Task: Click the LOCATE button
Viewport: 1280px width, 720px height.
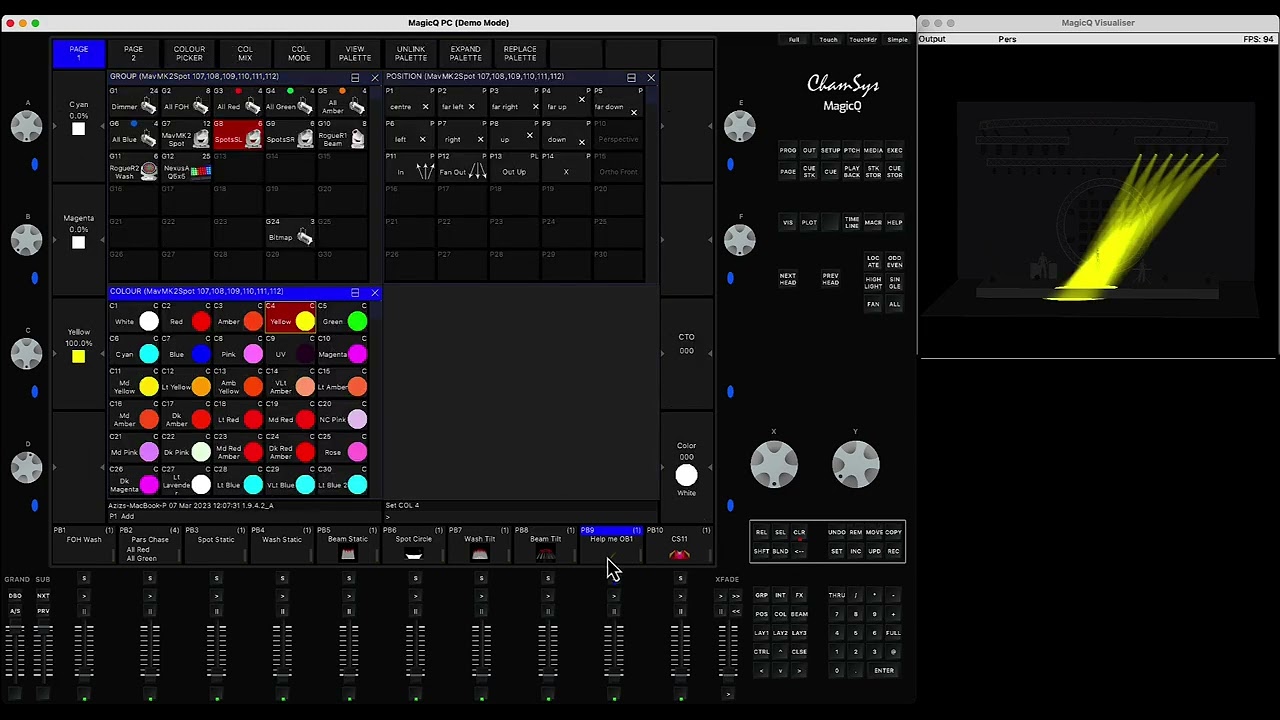Action: 873,261
